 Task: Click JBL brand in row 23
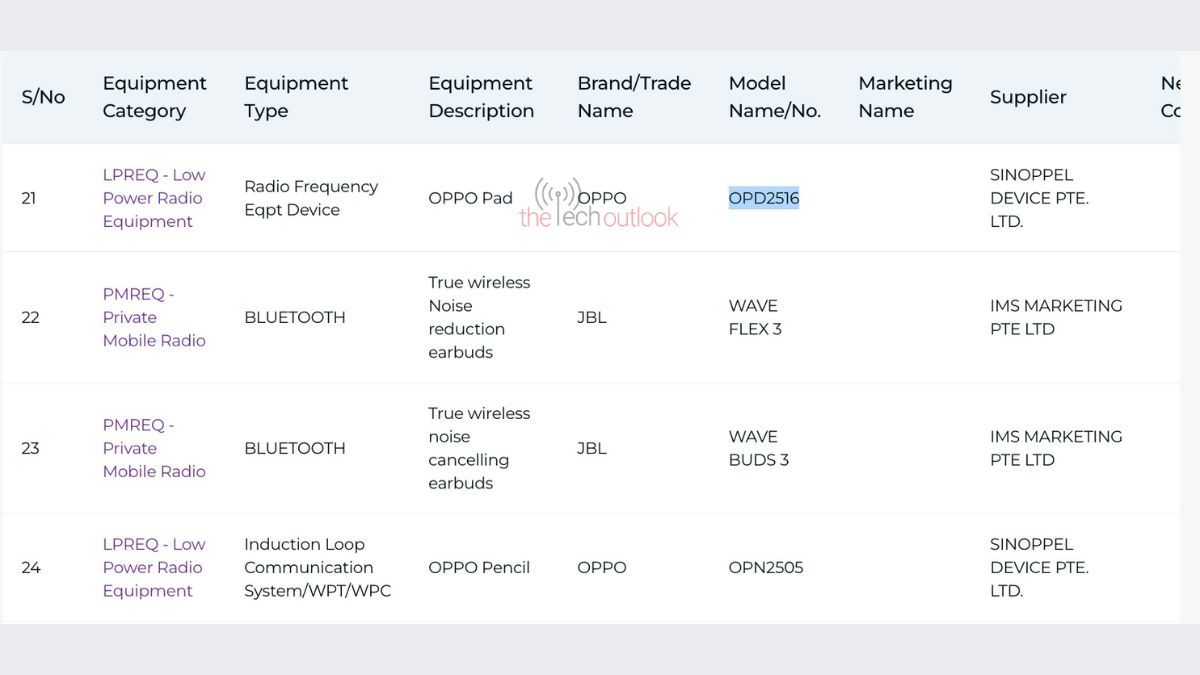click(x=592, y=448)
